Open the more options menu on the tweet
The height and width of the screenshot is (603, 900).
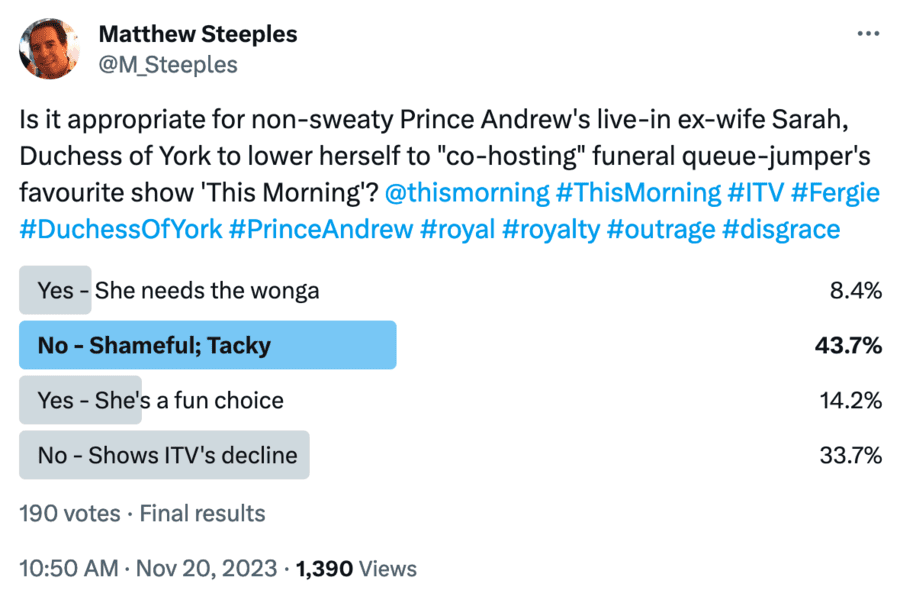[866, 33]
